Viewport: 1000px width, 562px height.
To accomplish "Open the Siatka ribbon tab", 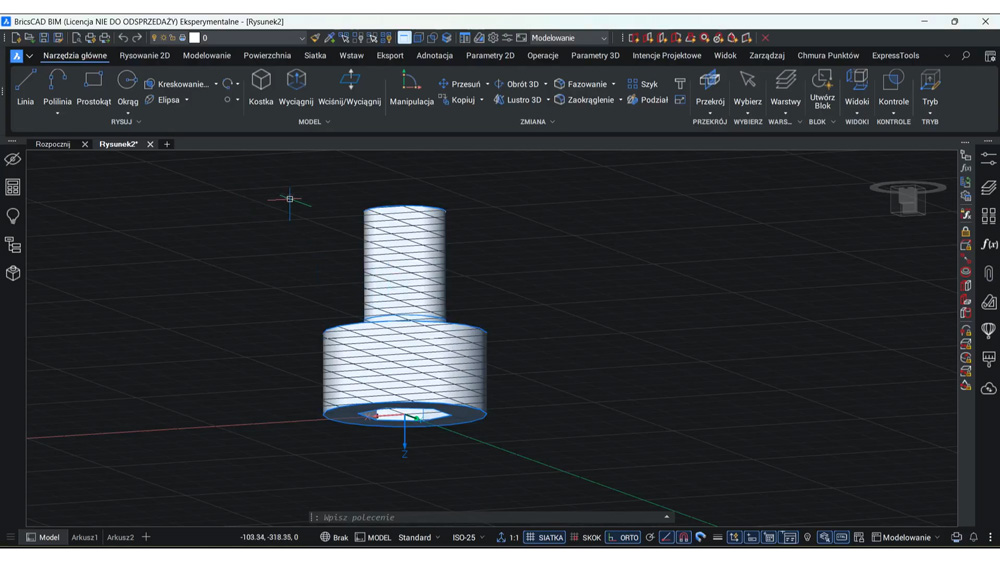I will (x=315, y=55).
